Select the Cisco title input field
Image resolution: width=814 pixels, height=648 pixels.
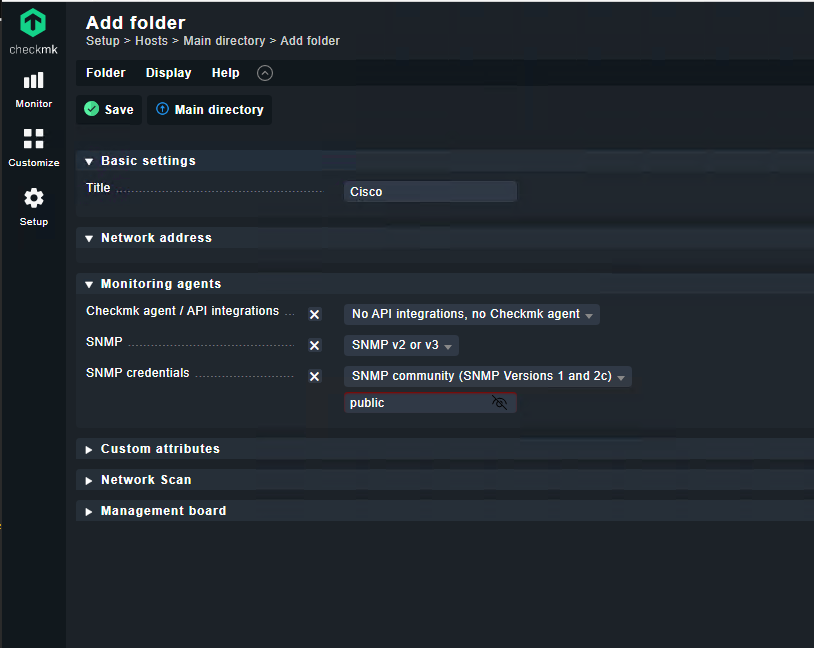(430, 191)
